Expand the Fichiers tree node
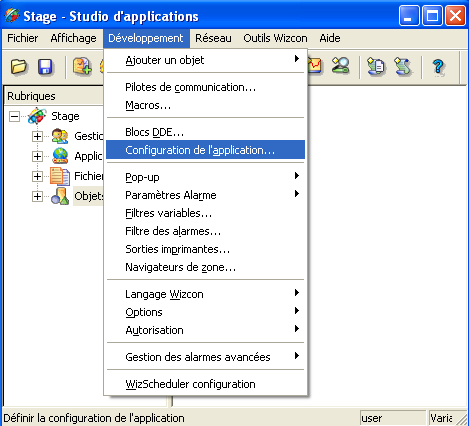Image resolution: width=469 pixels, height=426 pixels. pyautogui.click(x=37, y=176)
